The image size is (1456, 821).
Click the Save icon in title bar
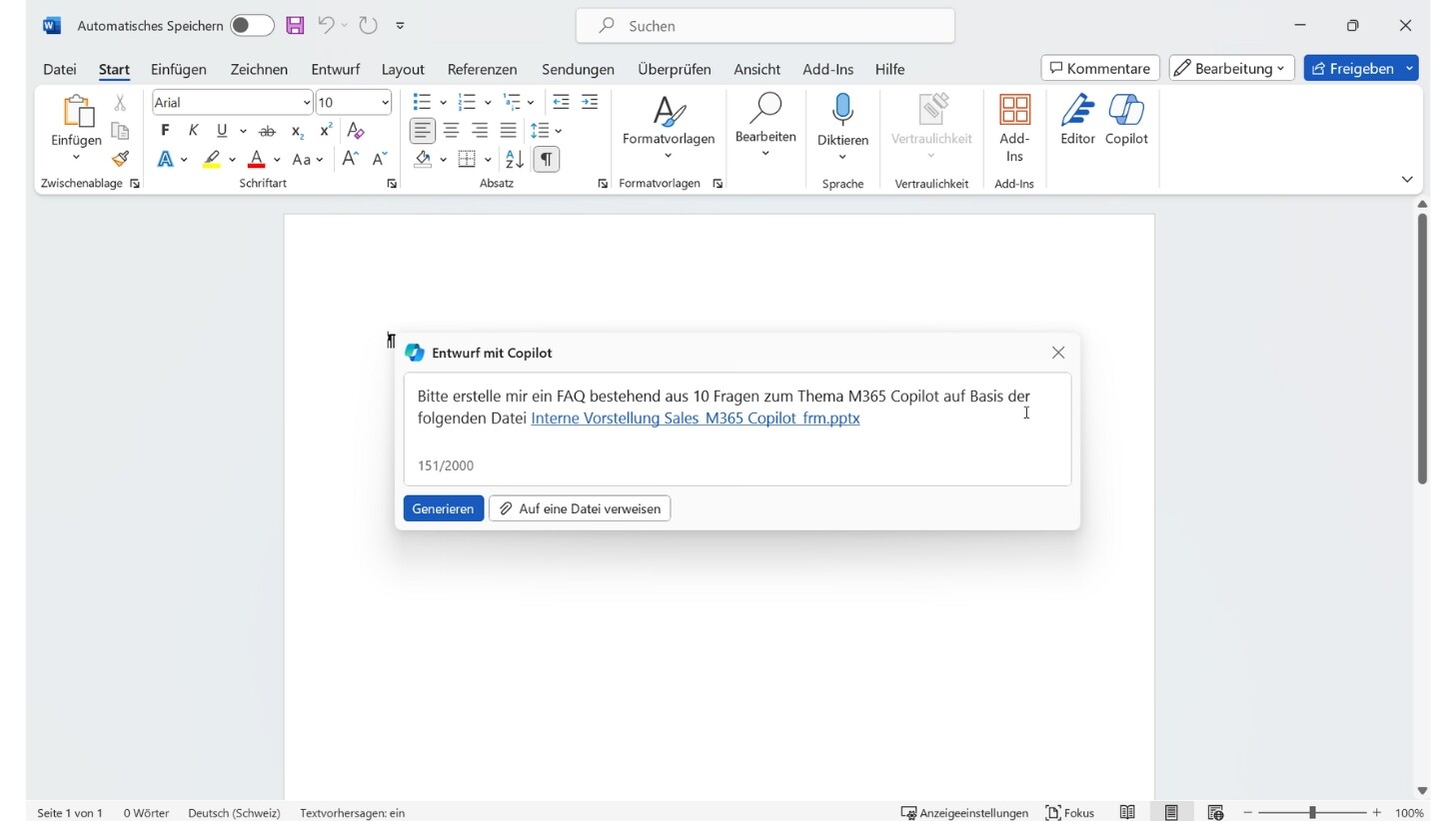click(295, 26)
